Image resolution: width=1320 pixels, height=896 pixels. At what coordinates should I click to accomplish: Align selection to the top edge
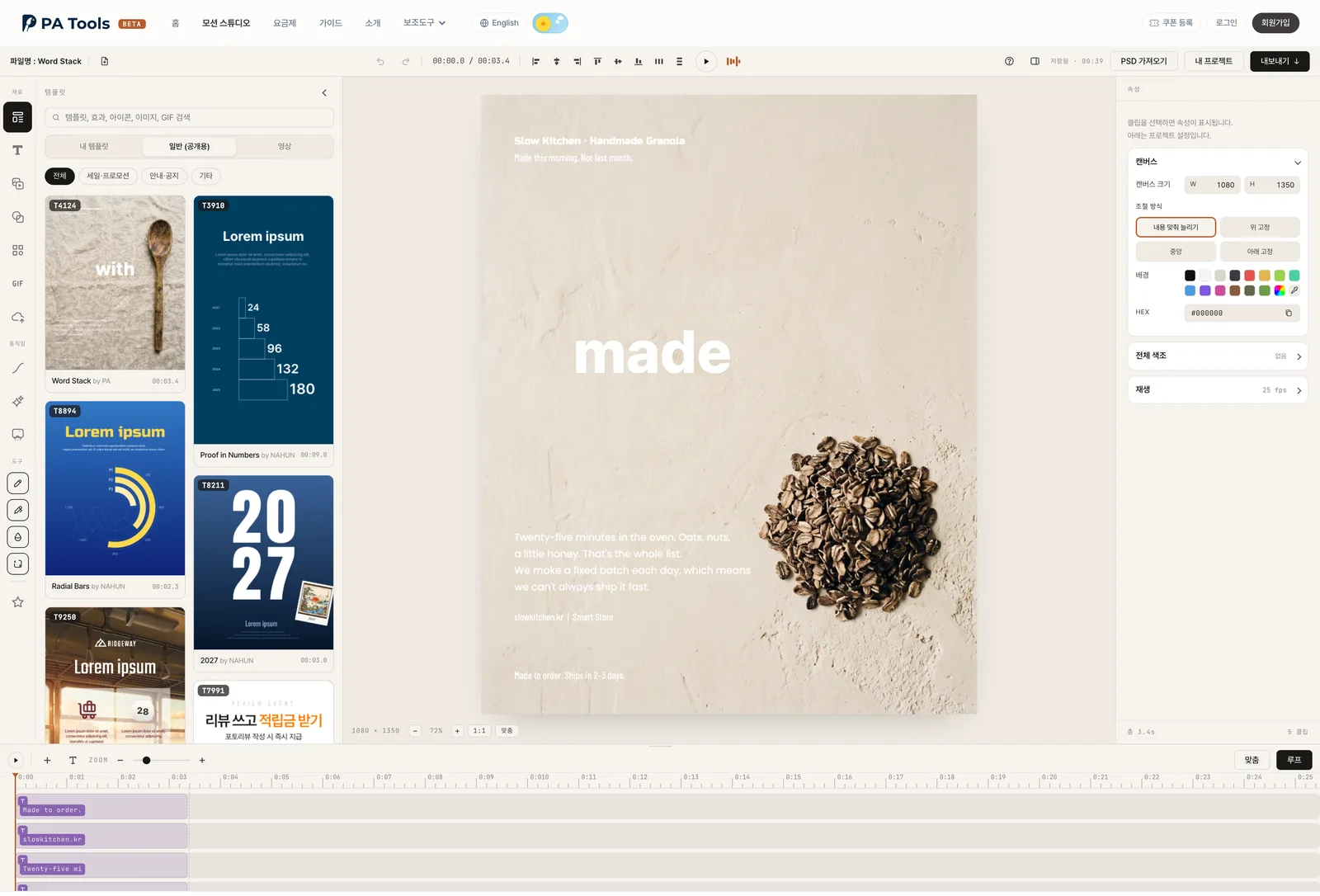[x=597, y=61]
